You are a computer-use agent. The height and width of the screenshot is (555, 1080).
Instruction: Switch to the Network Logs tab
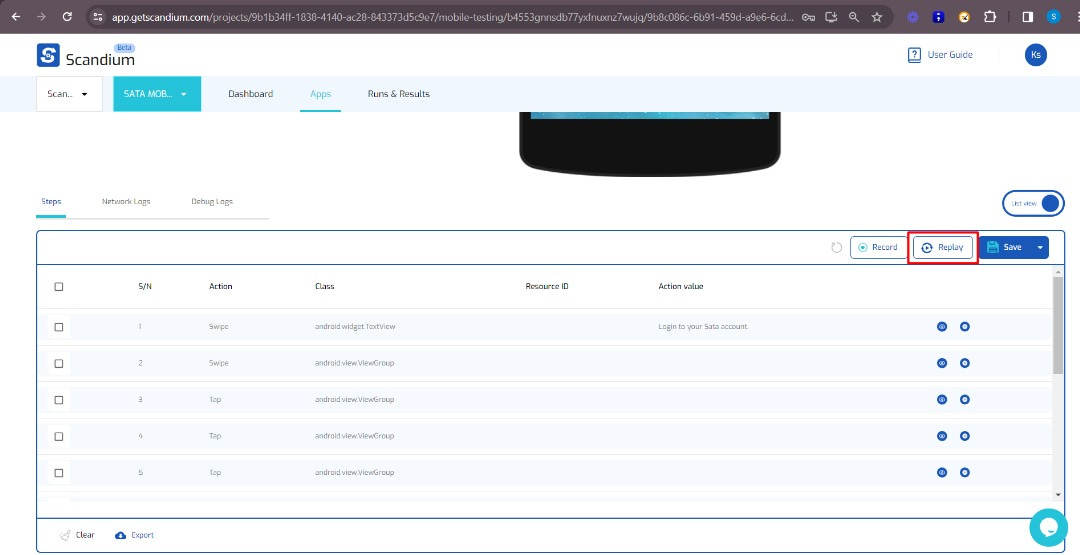[126, 202]
